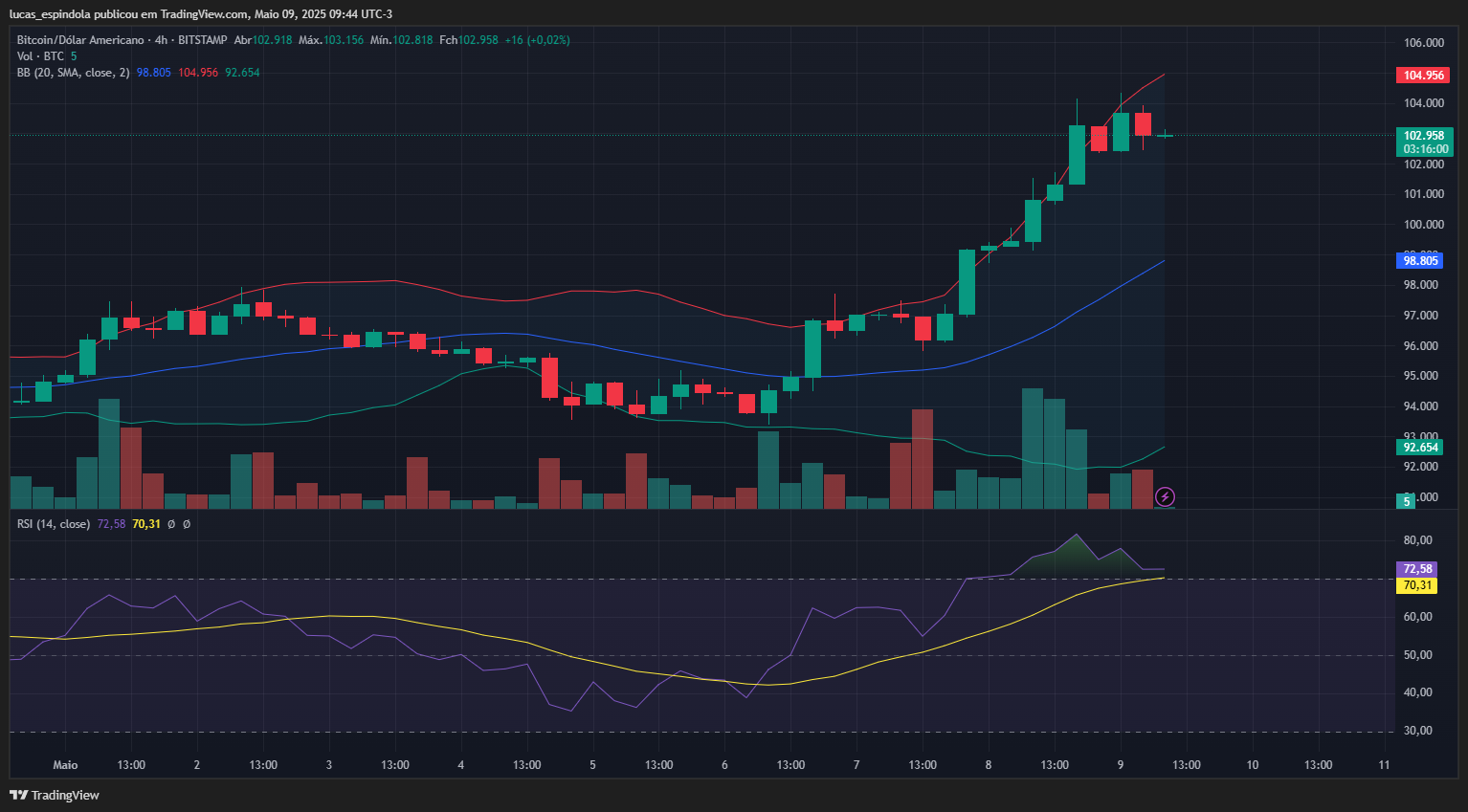
Task: Click the 102.958 current price countdown label
Action: tap(1424, 142)
